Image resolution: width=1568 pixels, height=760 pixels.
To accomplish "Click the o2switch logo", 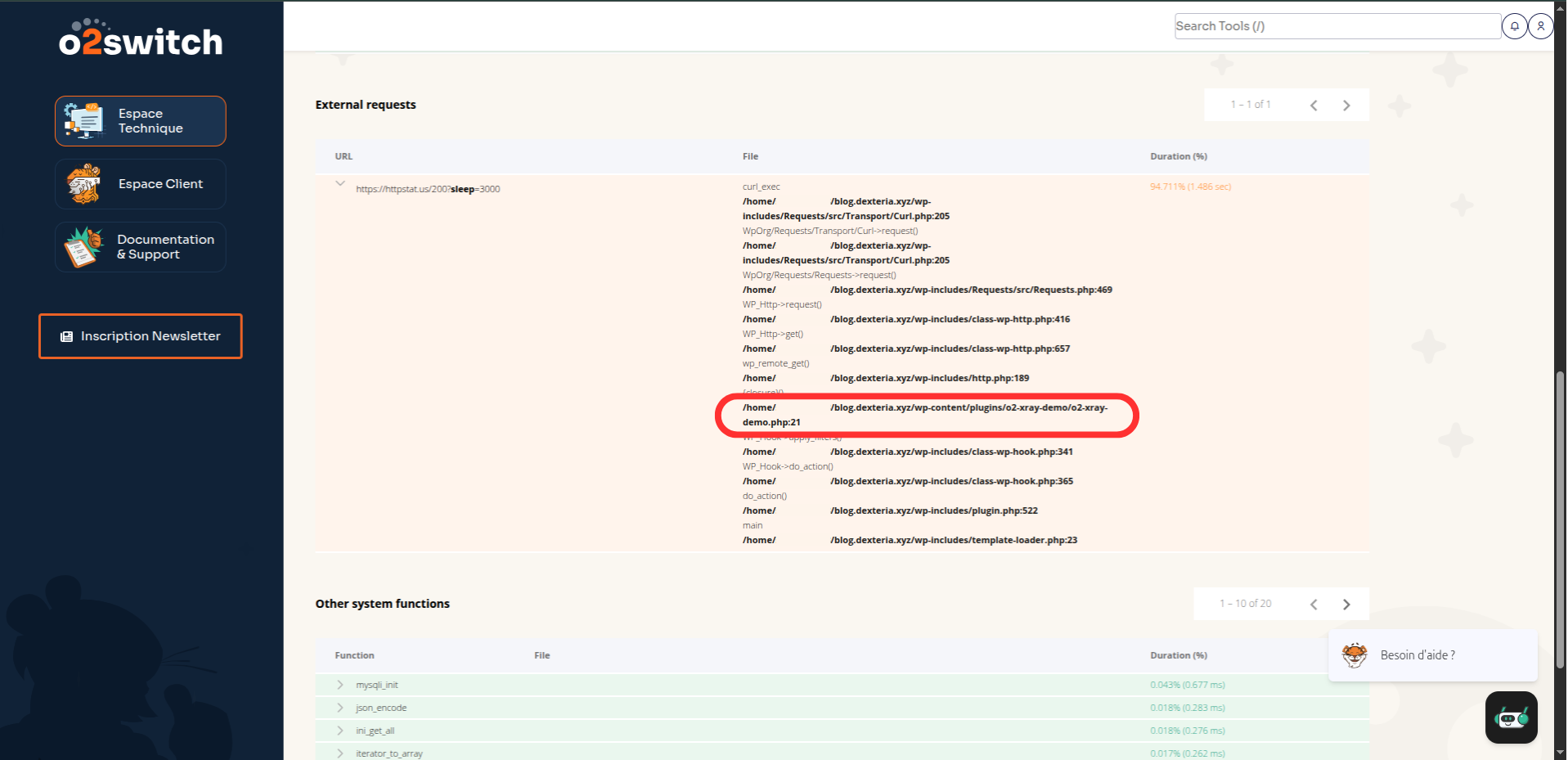I will tap(141, 38).
